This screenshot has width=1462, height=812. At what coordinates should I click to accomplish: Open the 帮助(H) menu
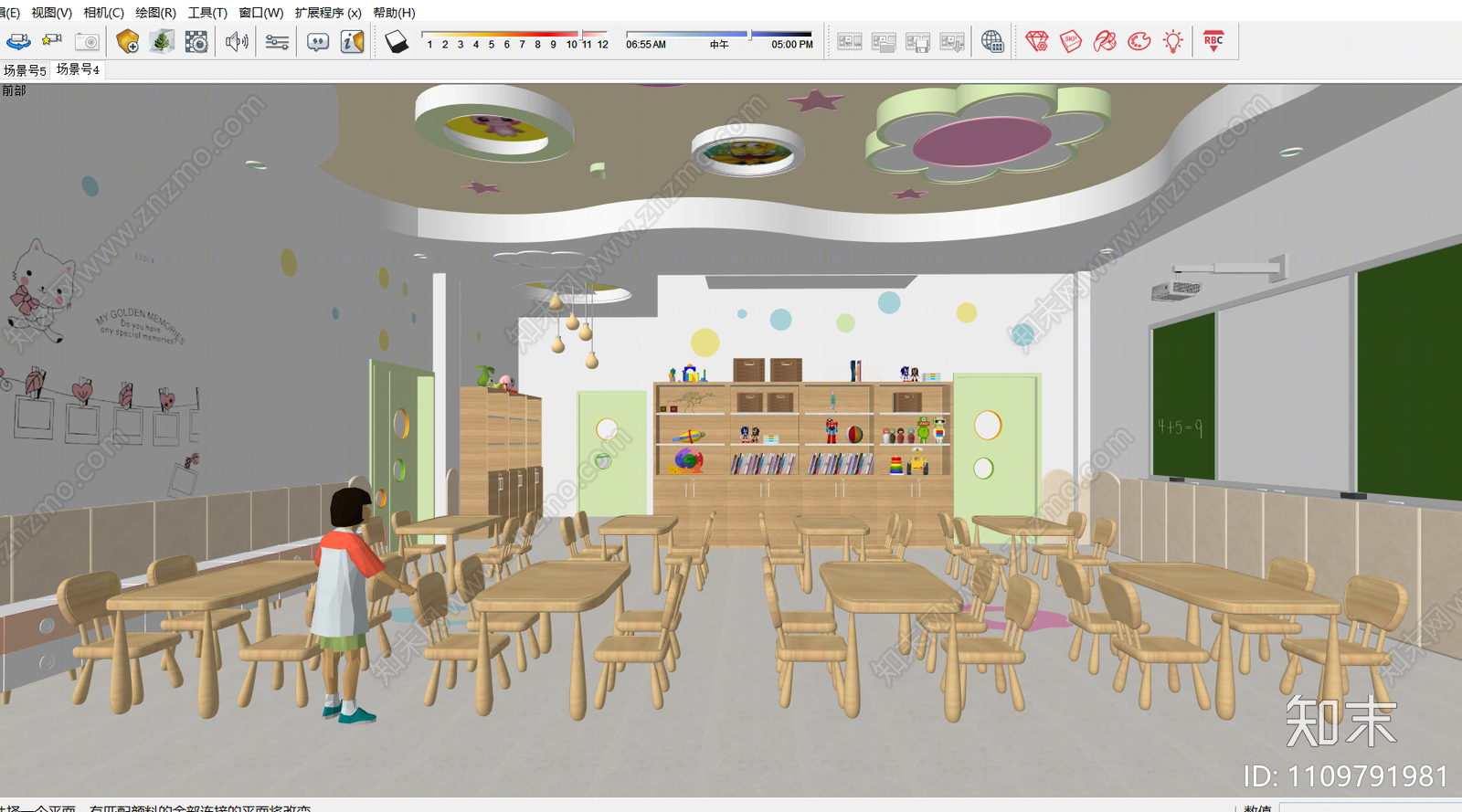(x=394, y=13)
